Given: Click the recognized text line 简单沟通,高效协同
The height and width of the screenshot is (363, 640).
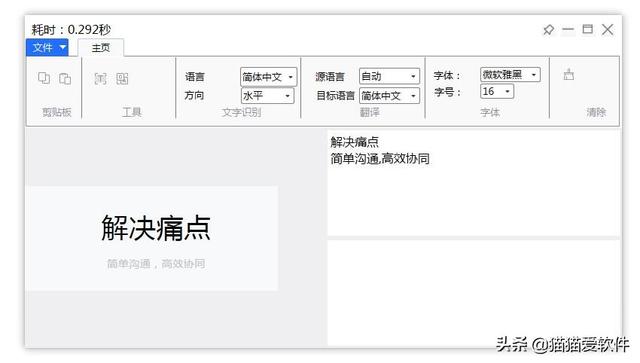Looking at the screenshot, I should click(x=380, y=159).
